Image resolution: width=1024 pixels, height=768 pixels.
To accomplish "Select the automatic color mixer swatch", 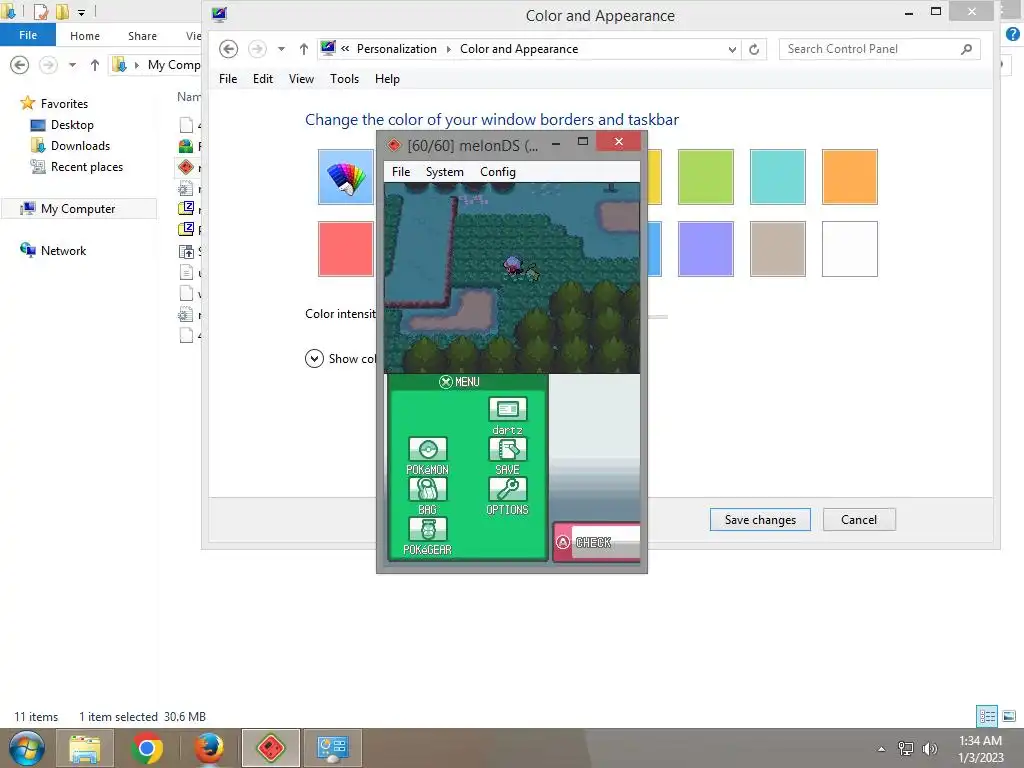I will [345, 177].
